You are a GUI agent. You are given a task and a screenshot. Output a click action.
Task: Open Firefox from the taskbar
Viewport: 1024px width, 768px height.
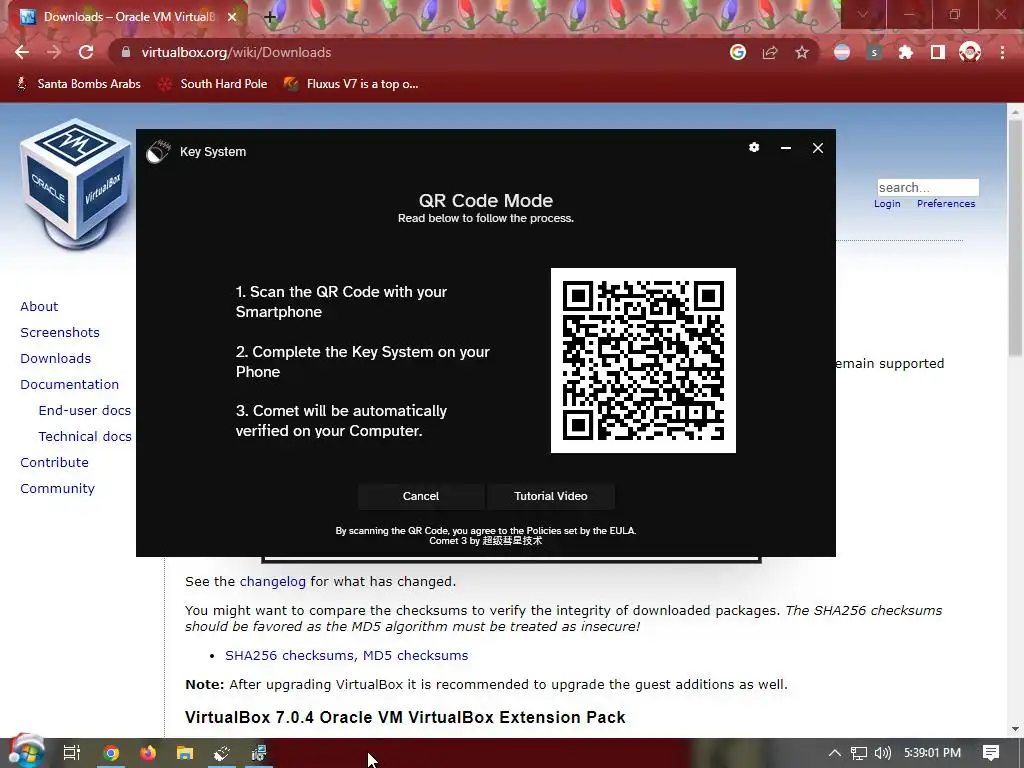(148, 753)
